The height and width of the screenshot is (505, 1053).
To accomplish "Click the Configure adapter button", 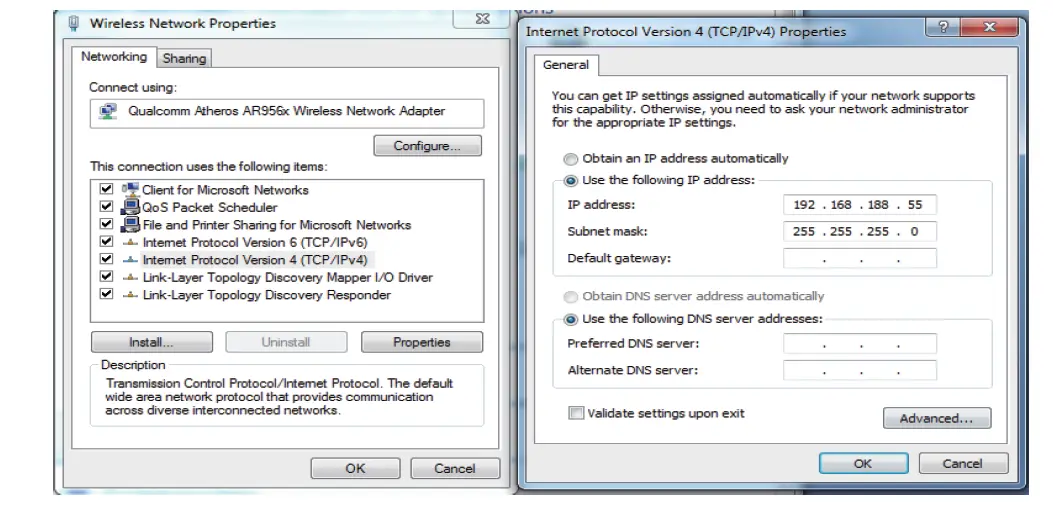I will coord(427,146).
